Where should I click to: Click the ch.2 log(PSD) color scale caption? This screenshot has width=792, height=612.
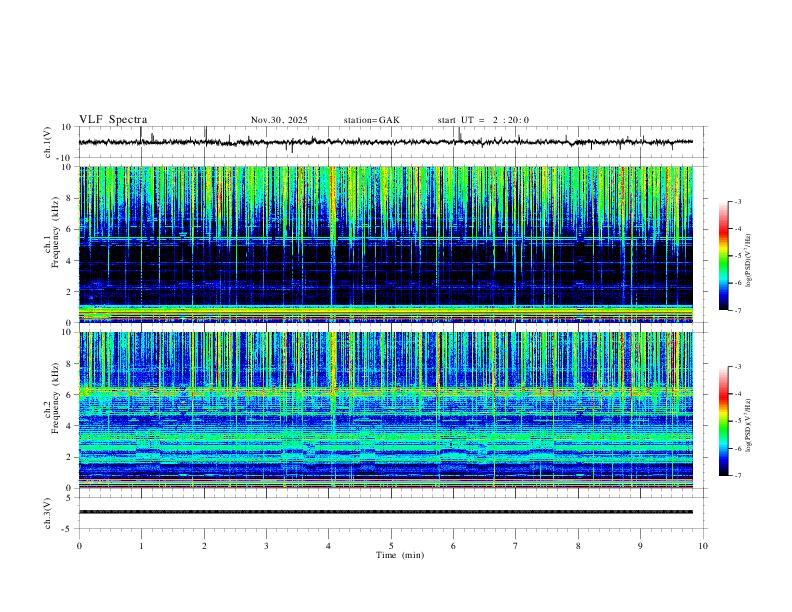749,425
